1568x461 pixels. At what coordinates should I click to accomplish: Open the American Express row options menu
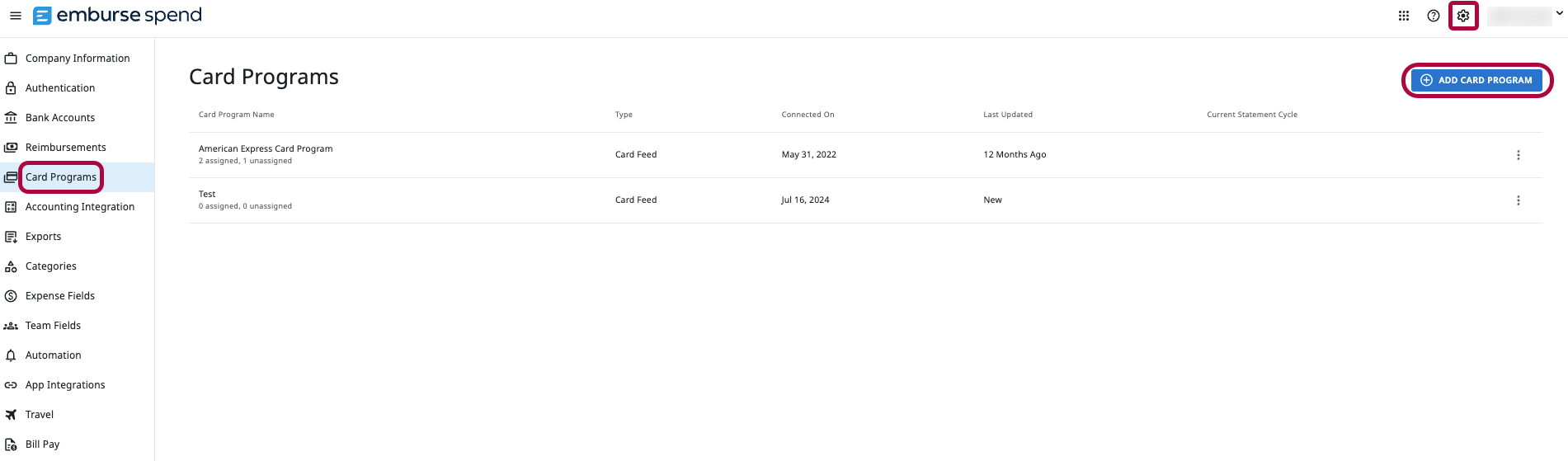point(1518,155)
